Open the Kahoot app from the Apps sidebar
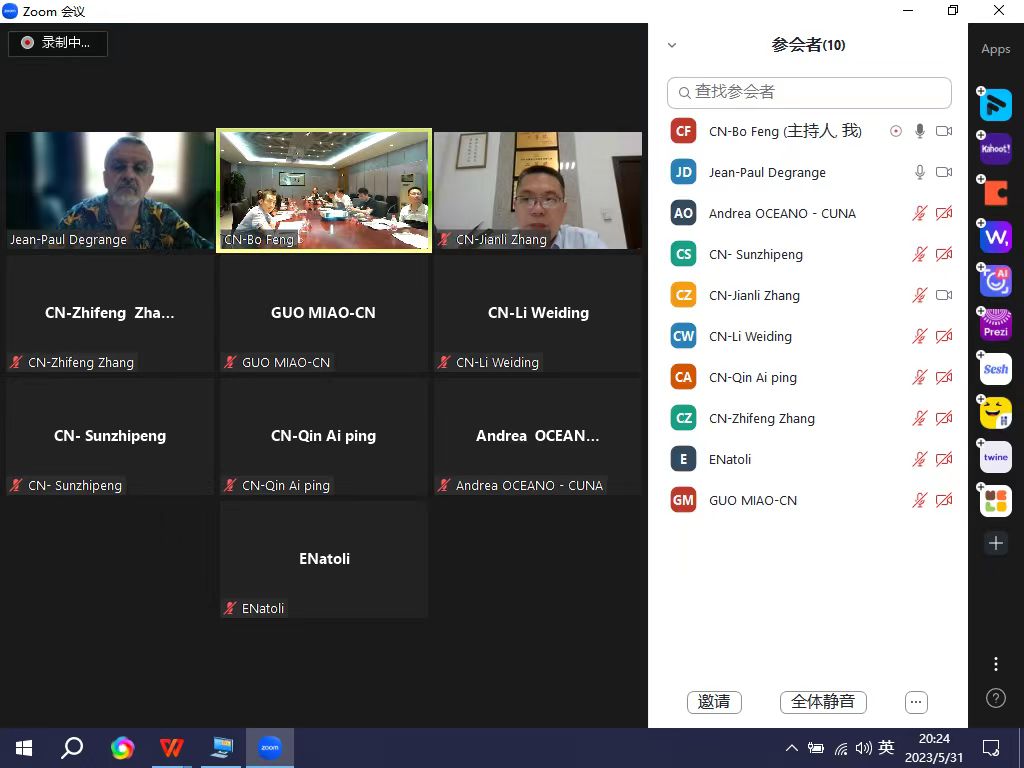This screenshot has height=768, width=1024. pyautogui.click(x=995, y=149)
